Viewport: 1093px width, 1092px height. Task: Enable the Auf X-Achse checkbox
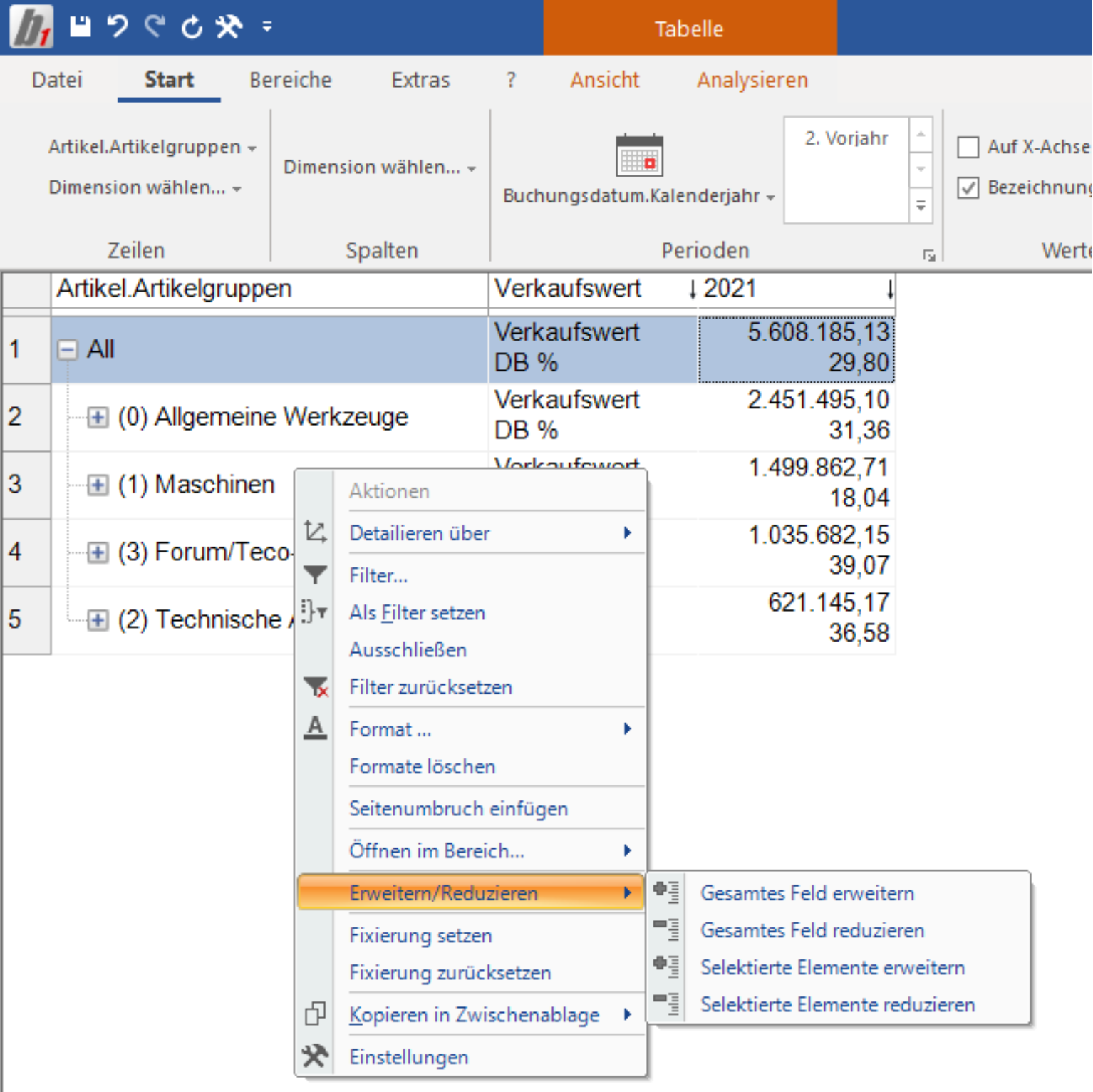click(x=968, y=148)
